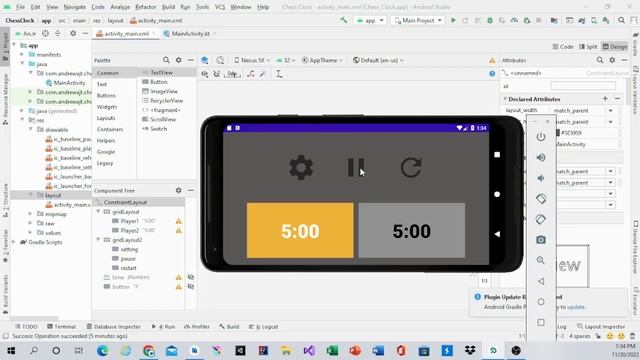Open Attributes panel settings gear

coord(612,60)
